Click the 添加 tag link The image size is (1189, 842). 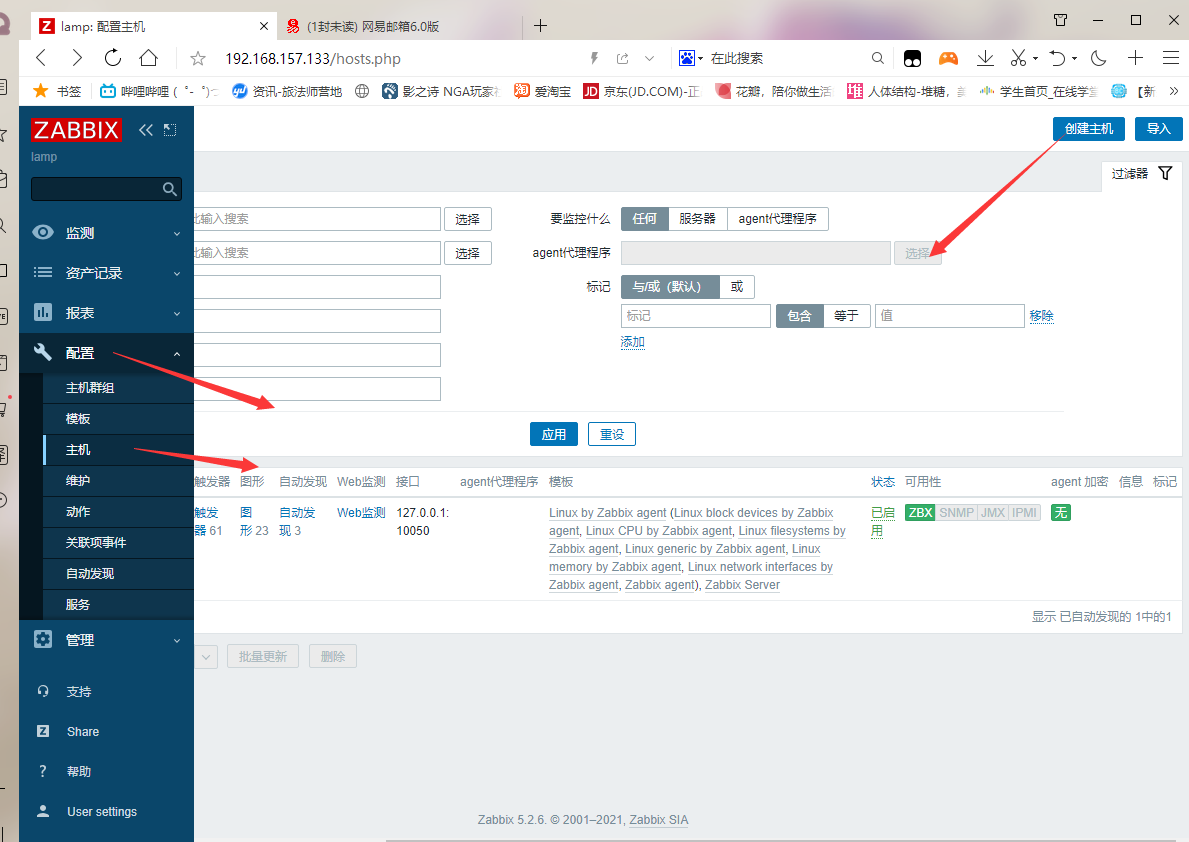pyautogui.click(x=632, y=342)
